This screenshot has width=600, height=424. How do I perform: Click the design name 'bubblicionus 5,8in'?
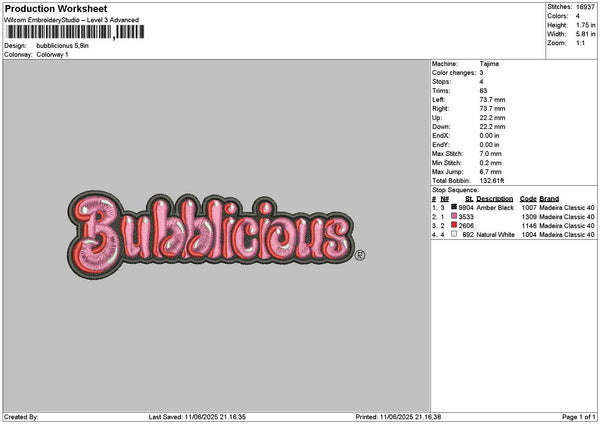pos(62,46)
